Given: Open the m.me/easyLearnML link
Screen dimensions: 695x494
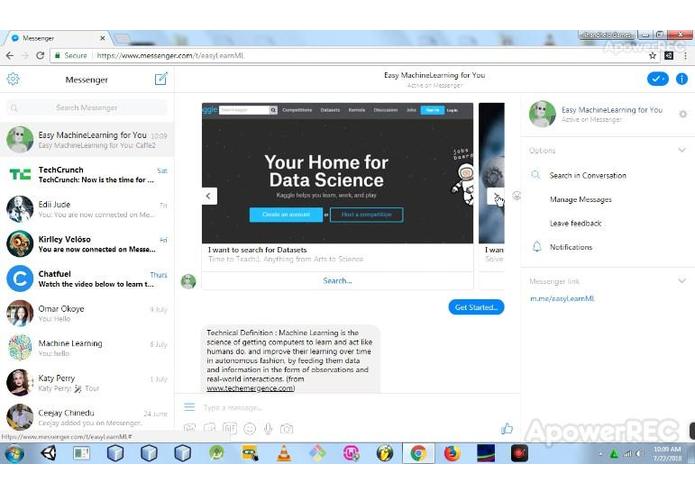Looking at the screenshot, I should (x=562, y=299).
